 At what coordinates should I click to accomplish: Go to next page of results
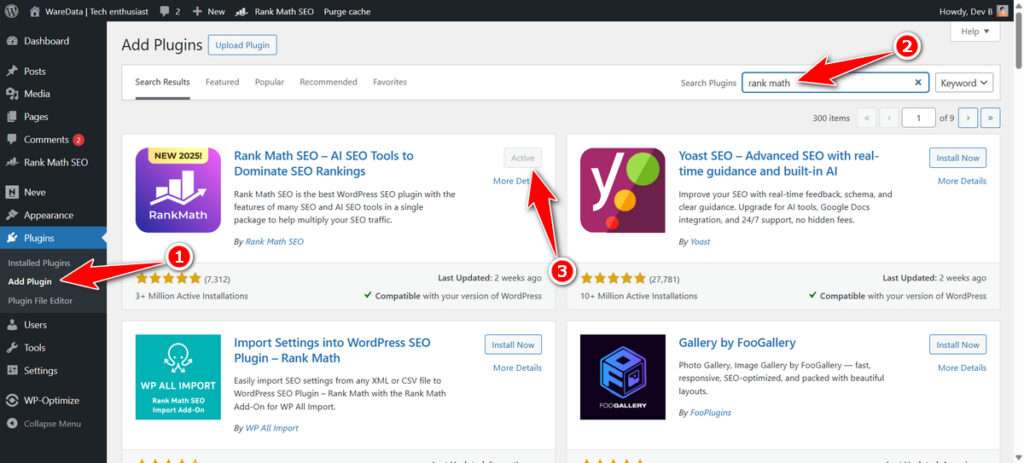tap(968, 118)
